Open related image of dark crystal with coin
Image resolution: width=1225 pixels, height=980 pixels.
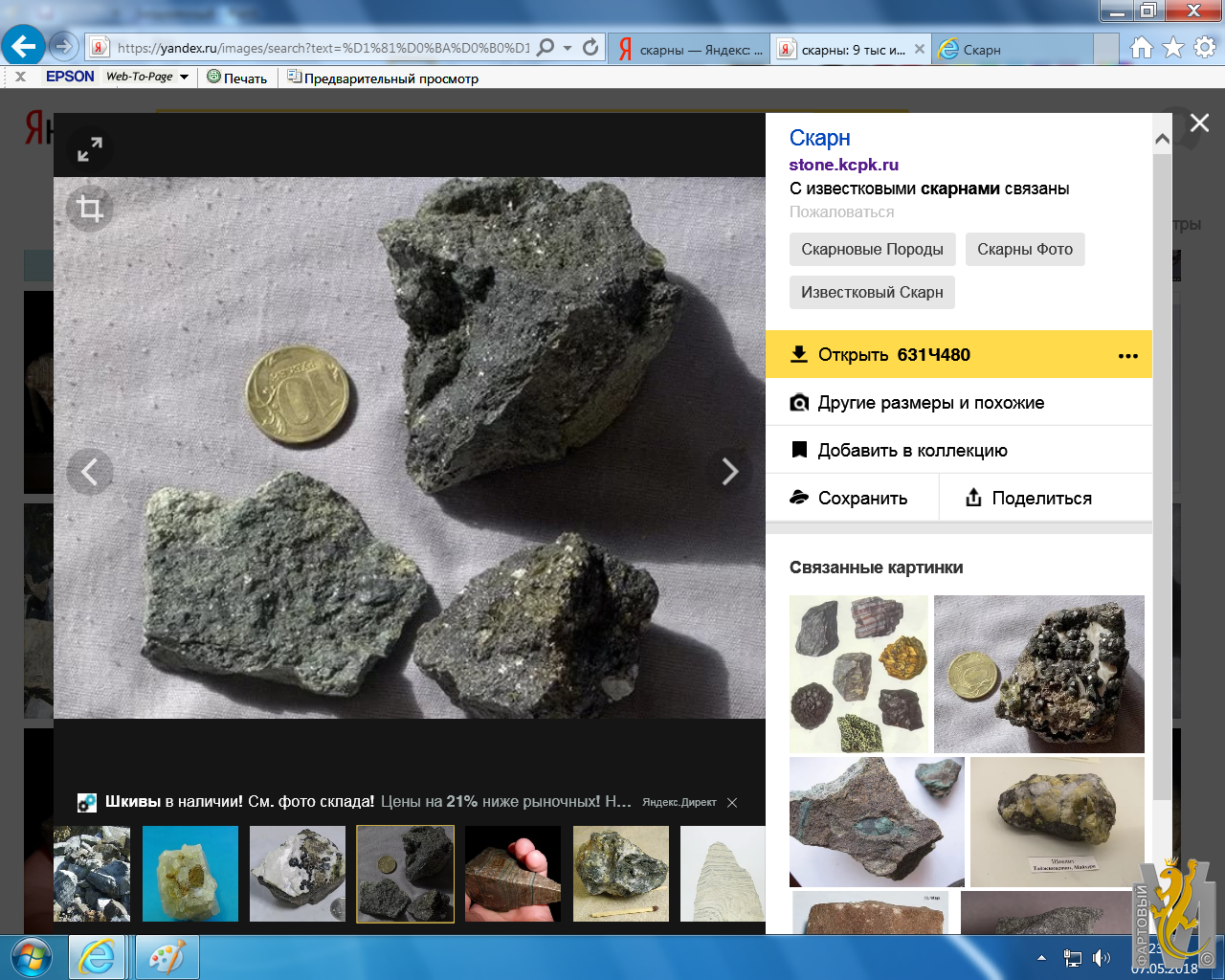(1039, 674)
